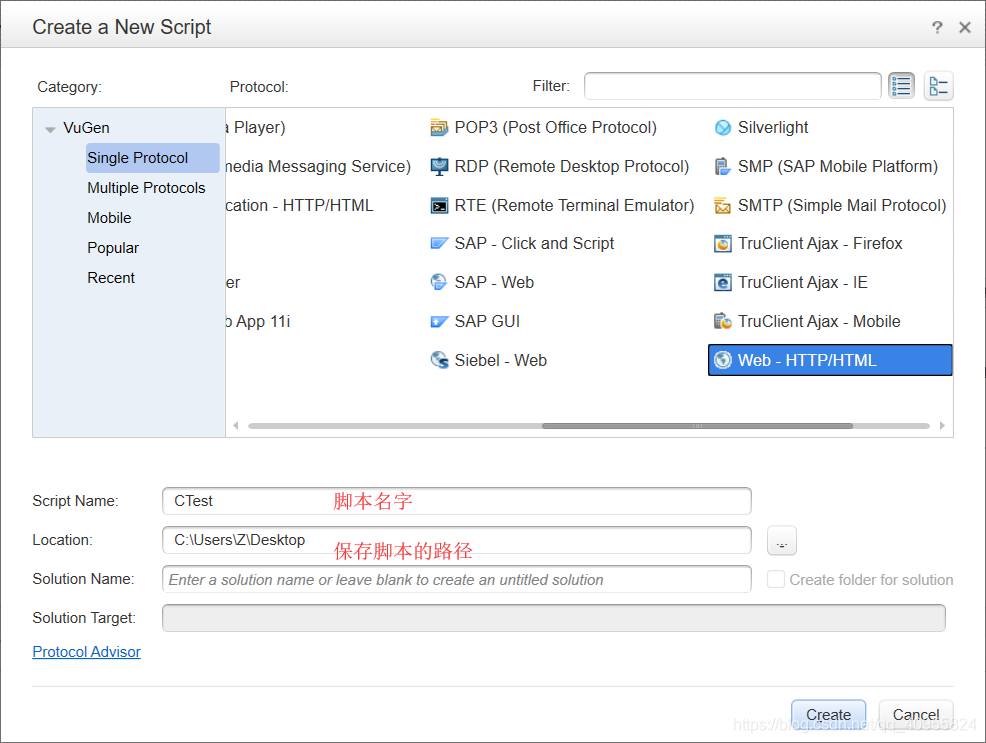Viewport: 986px width, 743px height.
Task: Click the protocol list horizontal scrollbar thumb
Action: click(x=697, y=426)
